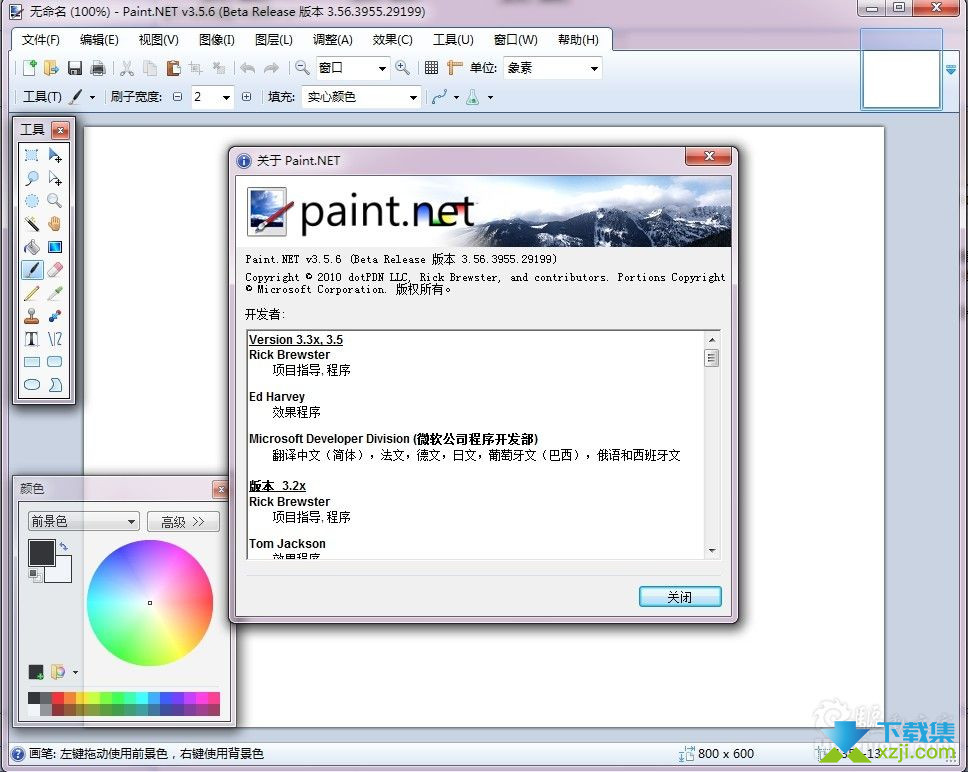Open the brush width dropdown
Viewport: 968px width, 772px height.
(x=226, y=98)
